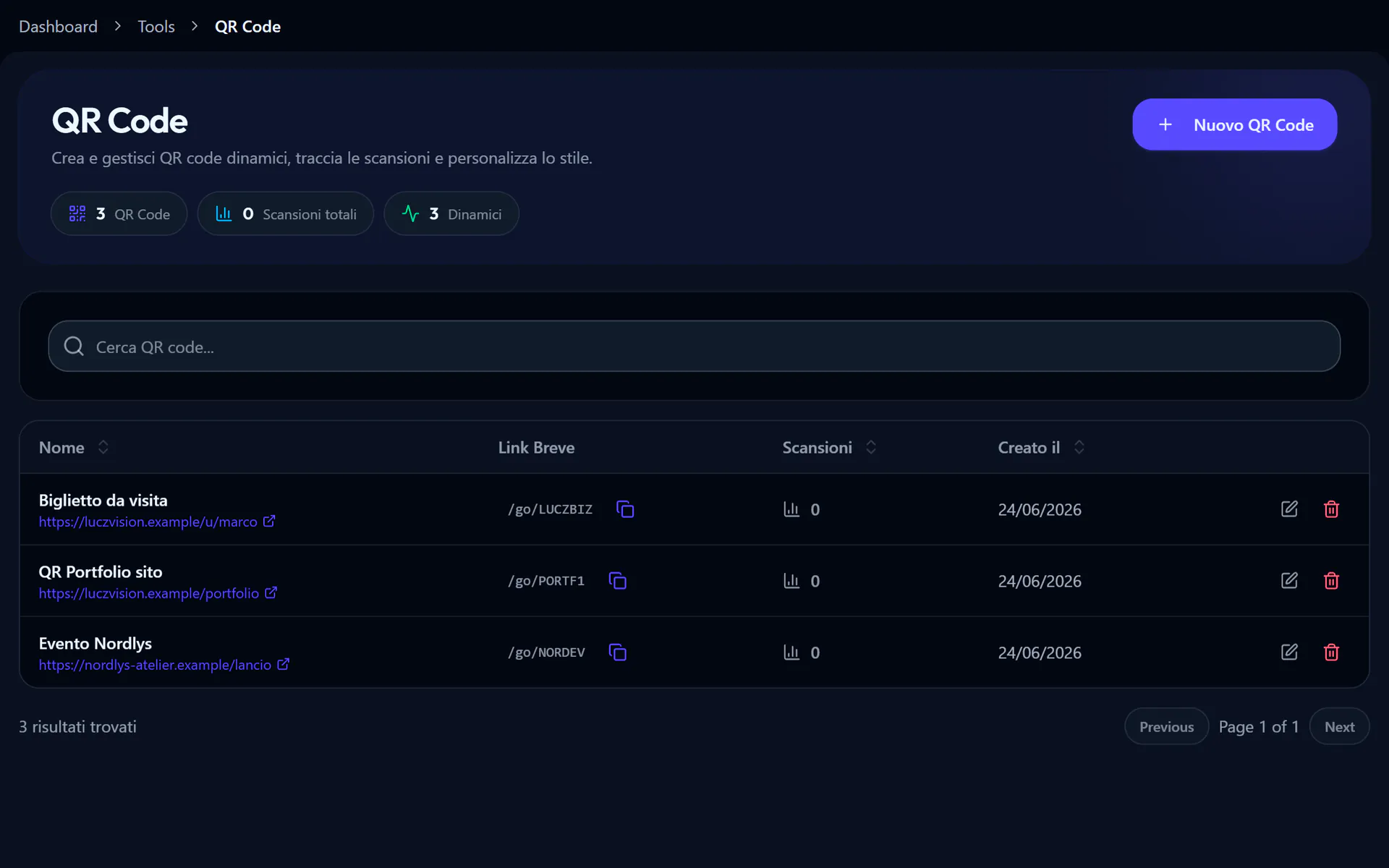Screen dimensions: 1389x868
Task: Click the Link Breve column header
Action: [x=536, y=448]
